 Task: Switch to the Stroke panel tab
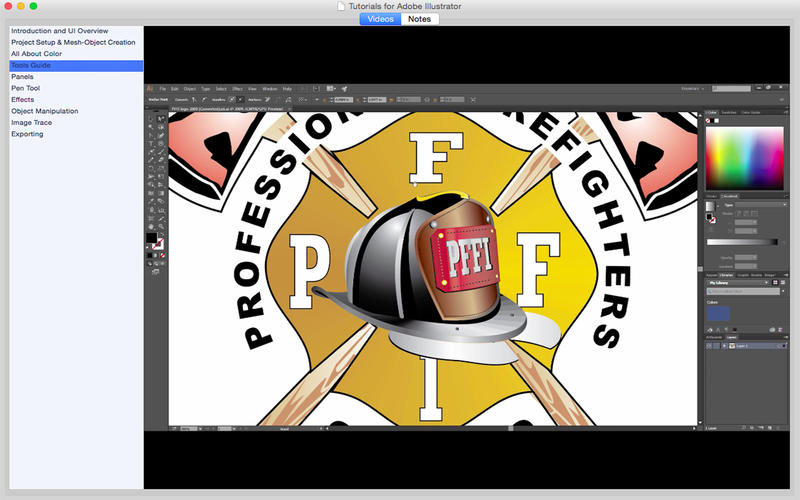(712, 196)
